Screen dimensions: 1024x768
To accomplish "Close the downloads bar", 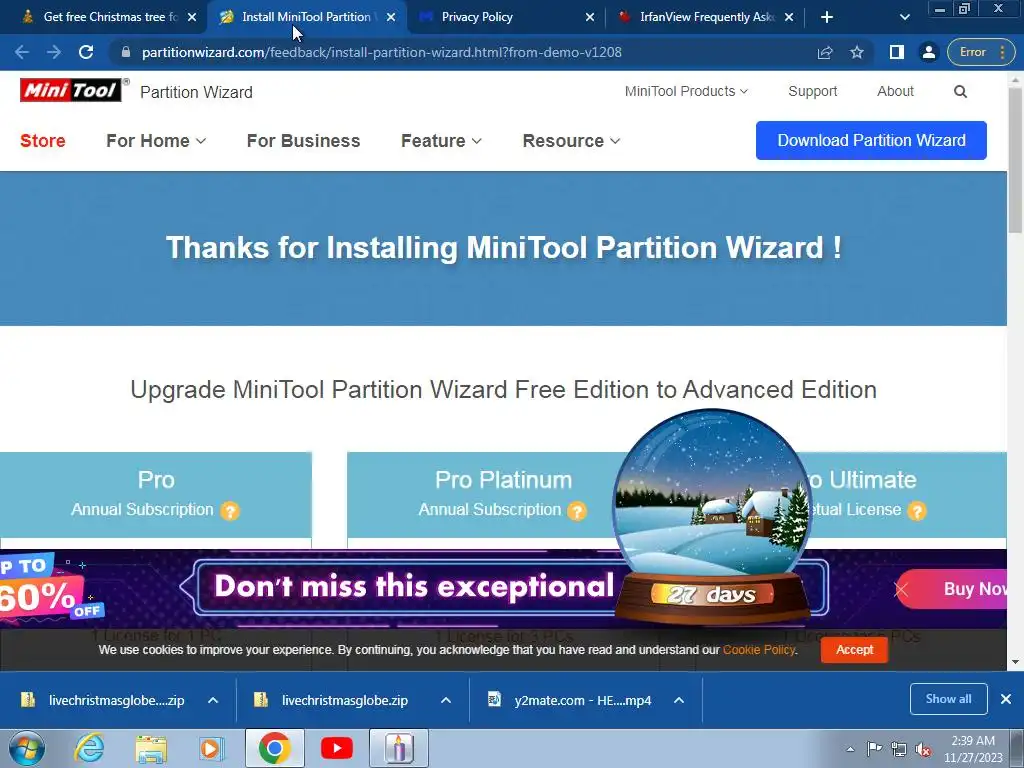I will tap(1006, 699).
